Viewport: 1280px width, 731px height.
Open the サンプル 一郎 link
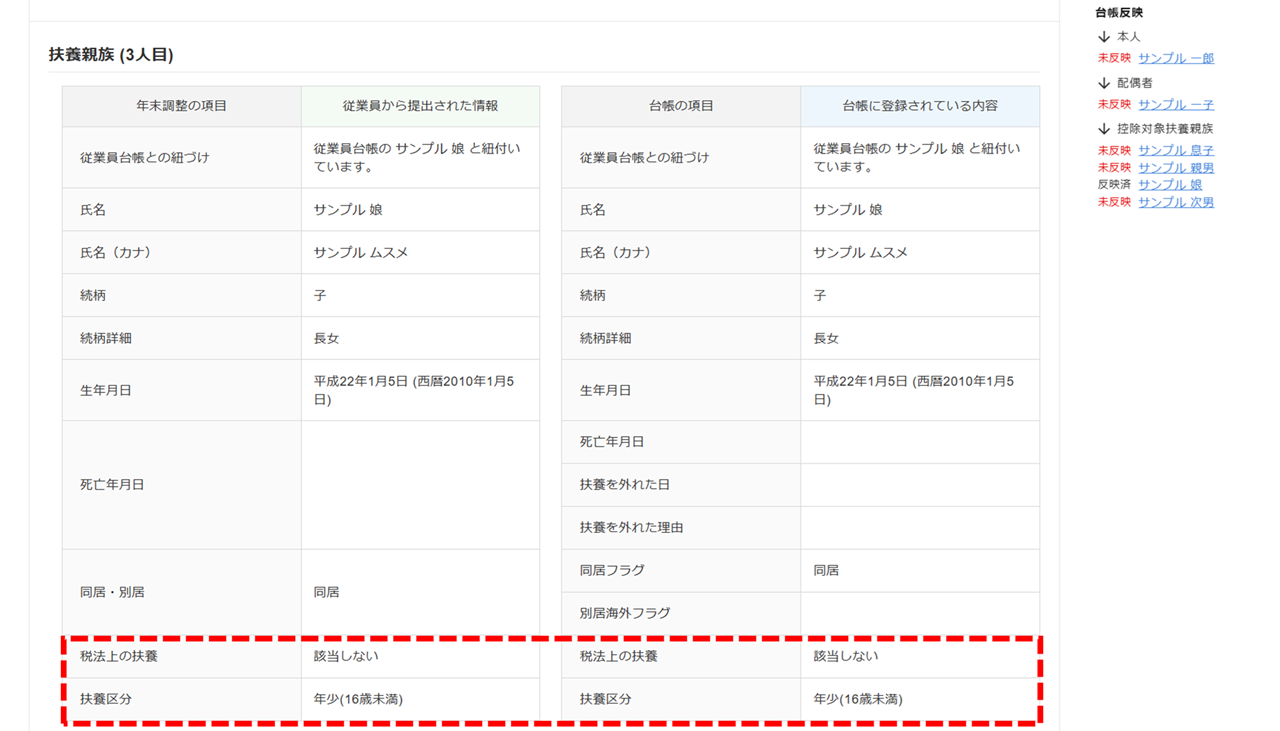click(x=1175, y=59)
